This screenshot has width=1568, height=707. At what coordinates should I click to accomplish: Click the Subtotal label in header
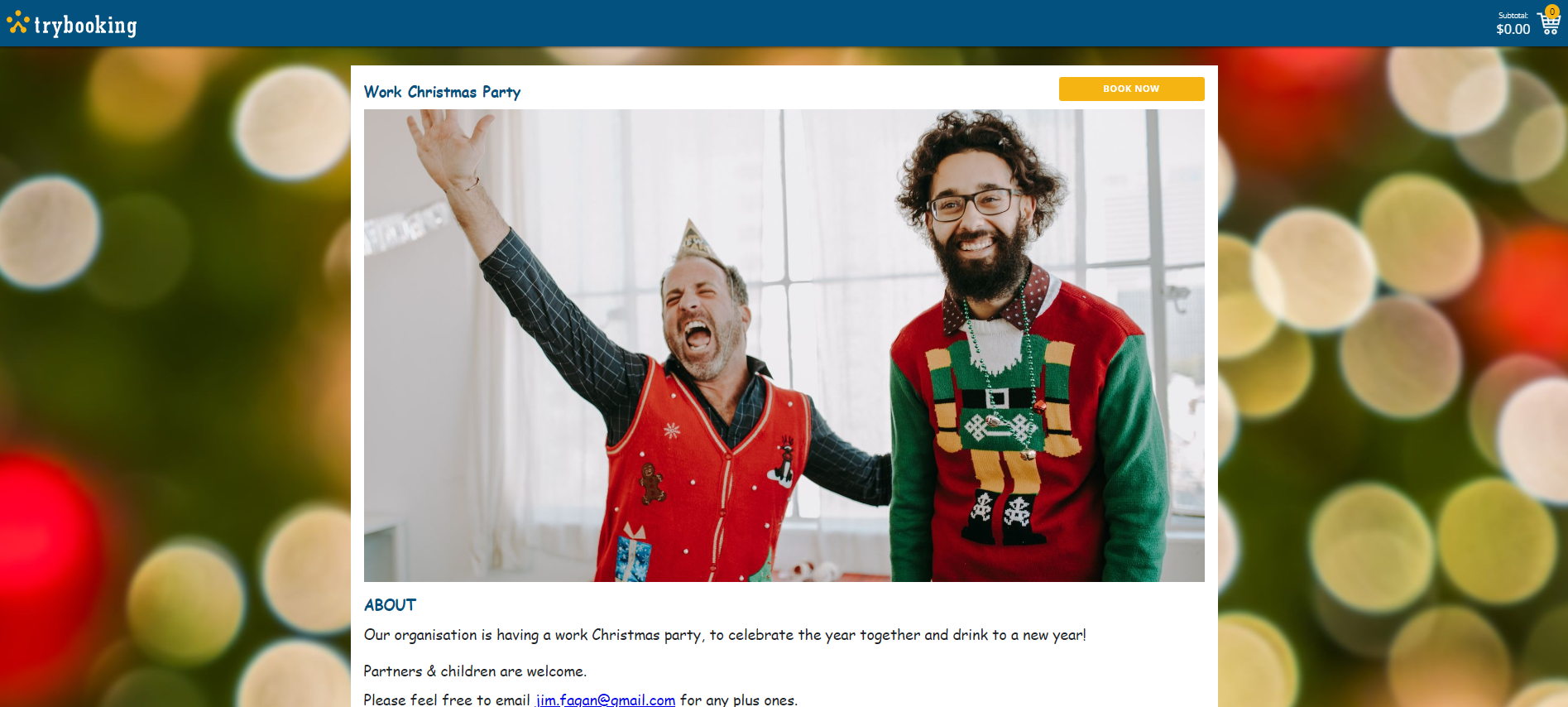[1513, 15]
